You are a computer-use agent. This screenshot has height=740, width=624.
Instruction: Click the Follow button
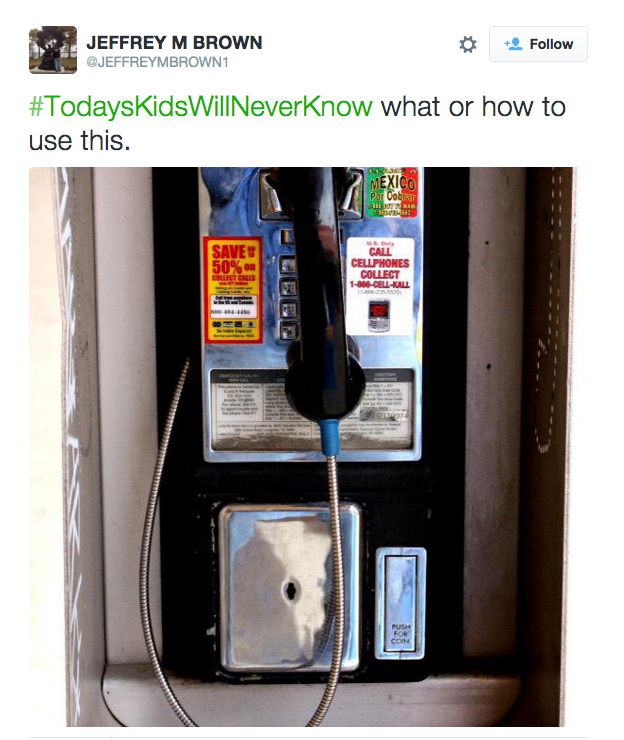coord(538,44)
